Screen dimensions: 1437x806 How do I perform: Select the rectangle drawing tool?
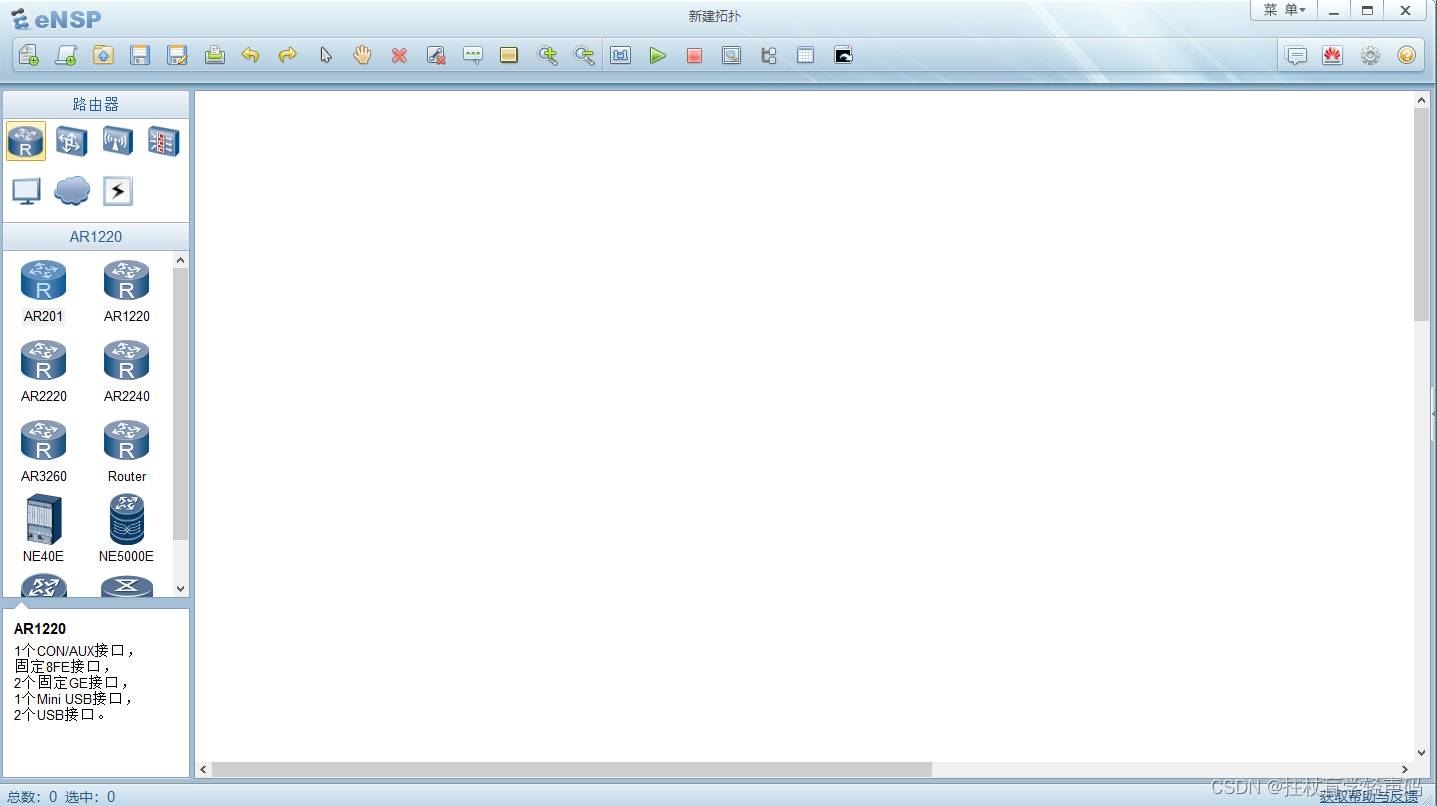coord(509,55)
